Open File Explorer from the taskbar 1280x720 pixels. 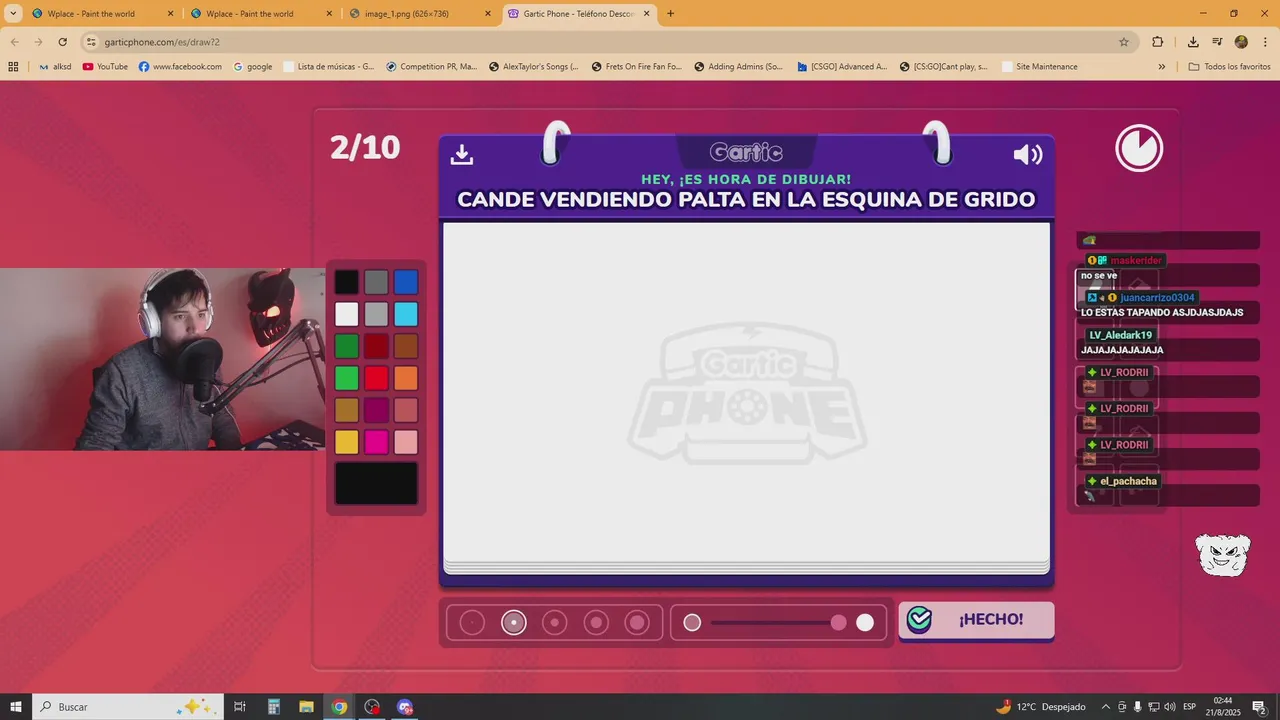[306, 707]
